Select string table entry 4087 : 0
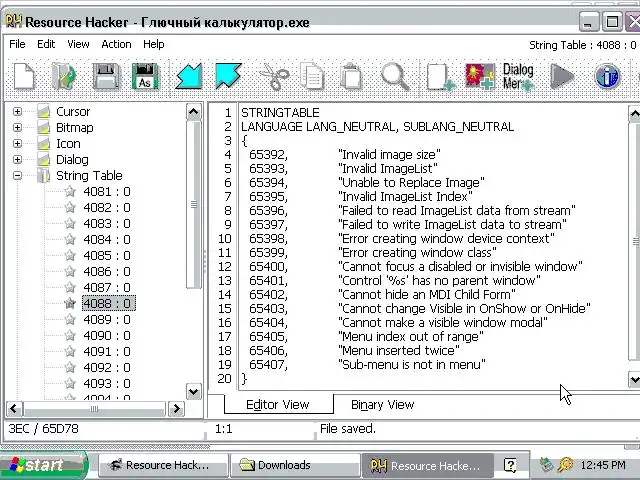 [107, 287]
